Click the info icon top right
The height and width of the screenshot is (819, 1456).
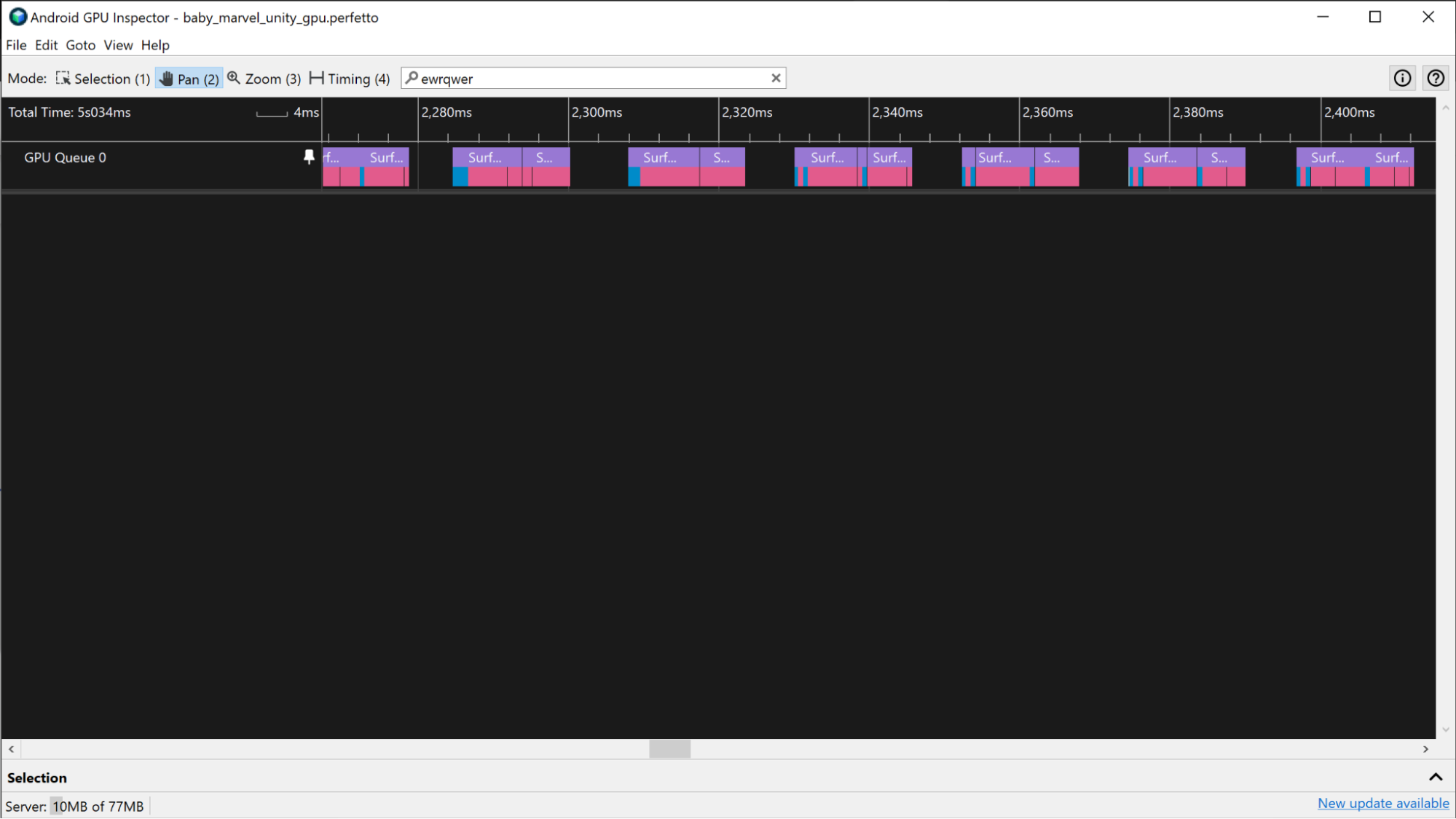tap(1402, 78)
